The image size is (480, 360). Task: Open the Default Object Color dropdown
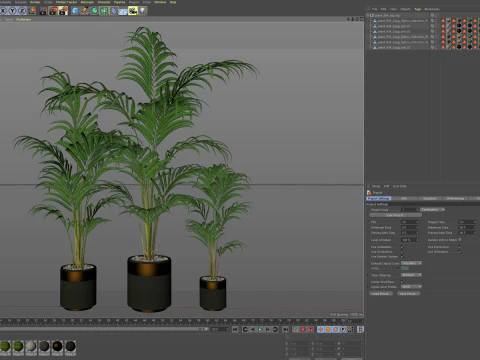pos(411,263)
